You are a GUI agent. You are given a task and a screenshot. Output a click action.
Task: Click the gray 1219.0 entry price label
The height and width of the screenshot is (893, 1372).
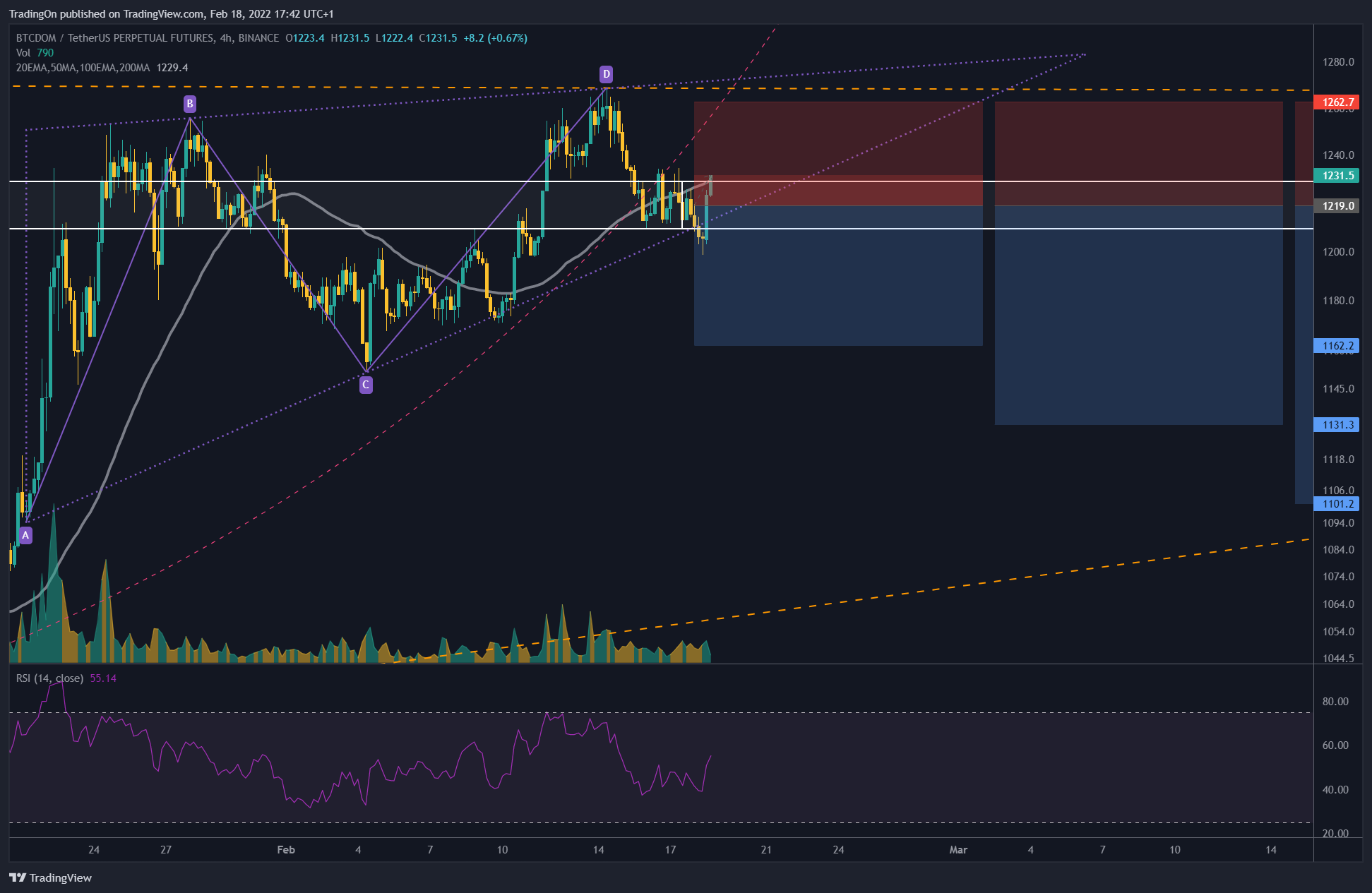click(x=1336, y=206)
